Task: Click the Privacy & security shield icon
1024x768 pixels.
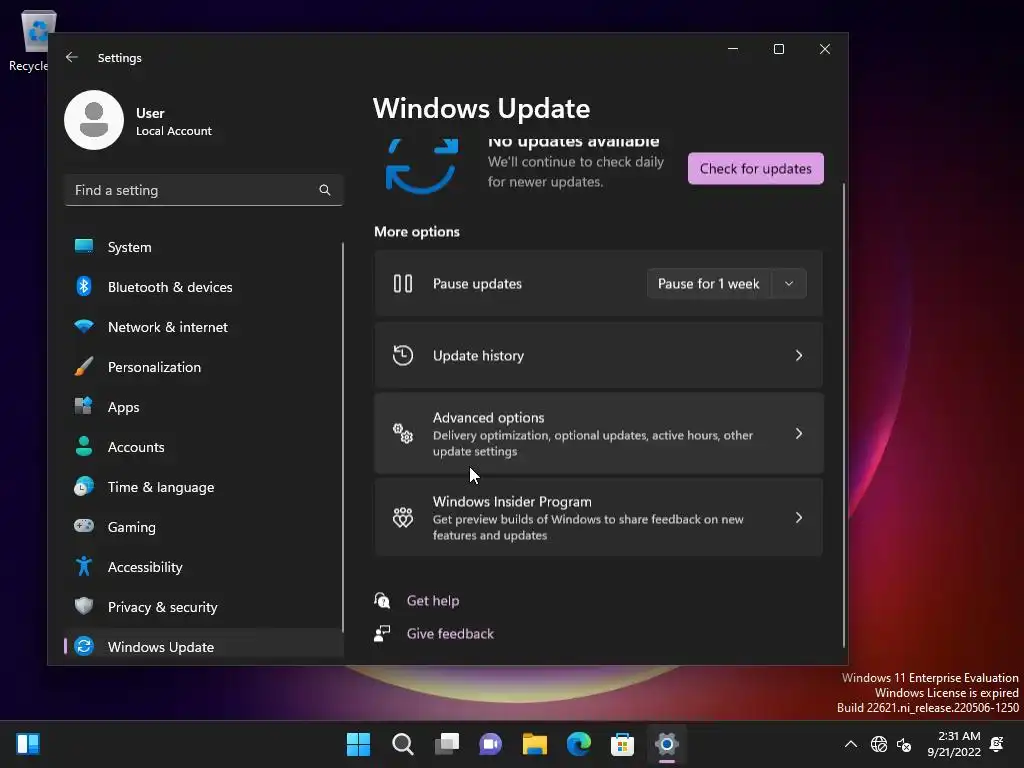Action: pos(84,606)
